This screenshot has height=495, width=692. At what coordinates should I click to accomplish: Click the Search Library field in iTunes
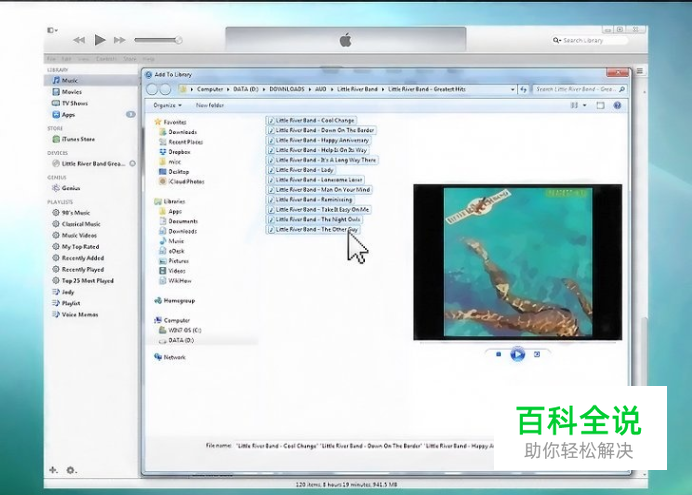click(590, 40)
